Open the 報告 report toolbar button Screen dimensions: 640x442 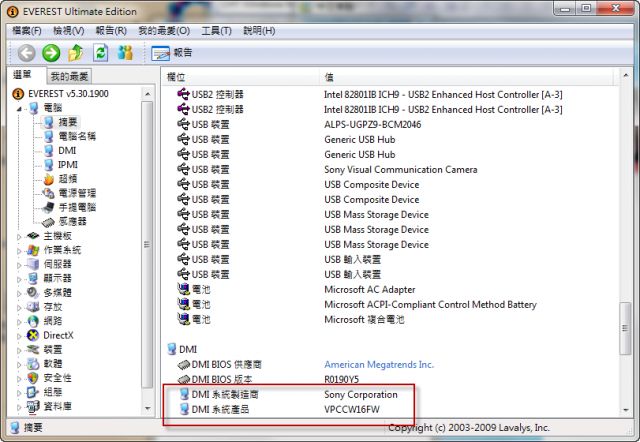171,53
